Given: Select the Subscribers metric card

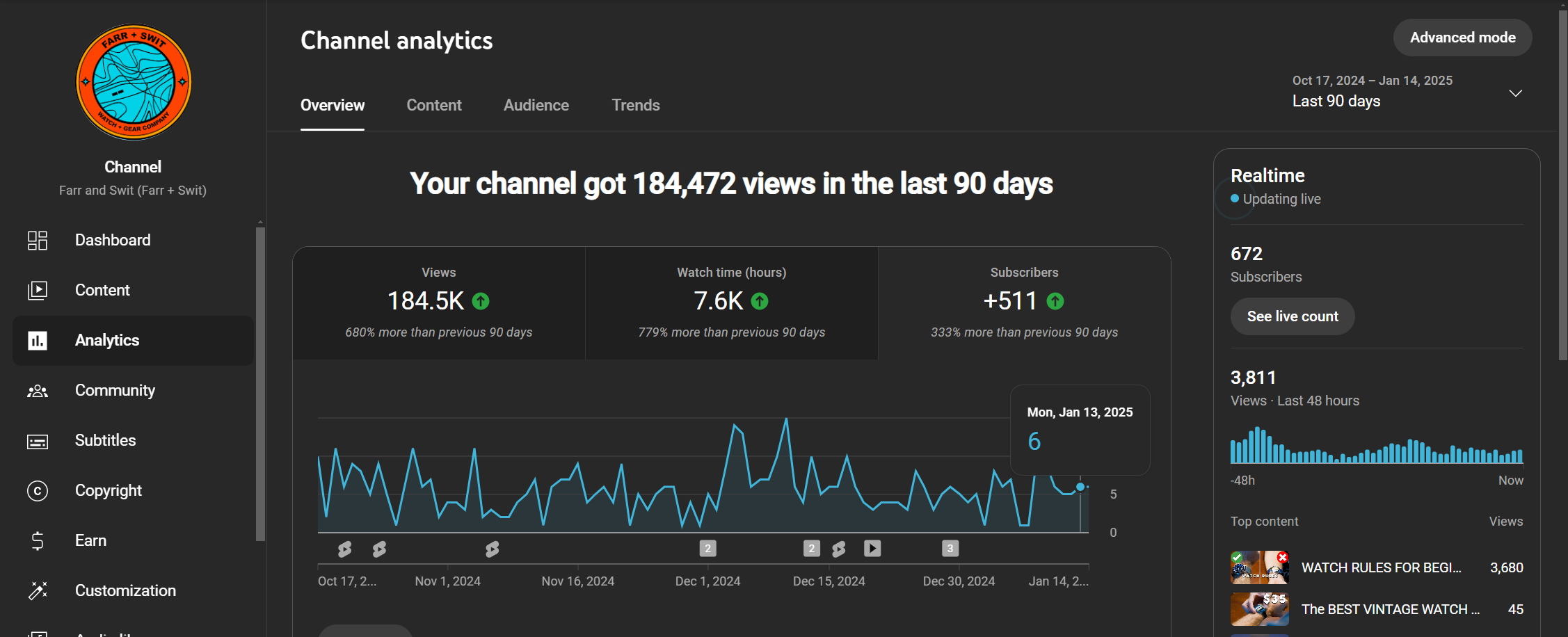Looking at the screenshot, I should pyautogui.click(x=1025, y=303).
